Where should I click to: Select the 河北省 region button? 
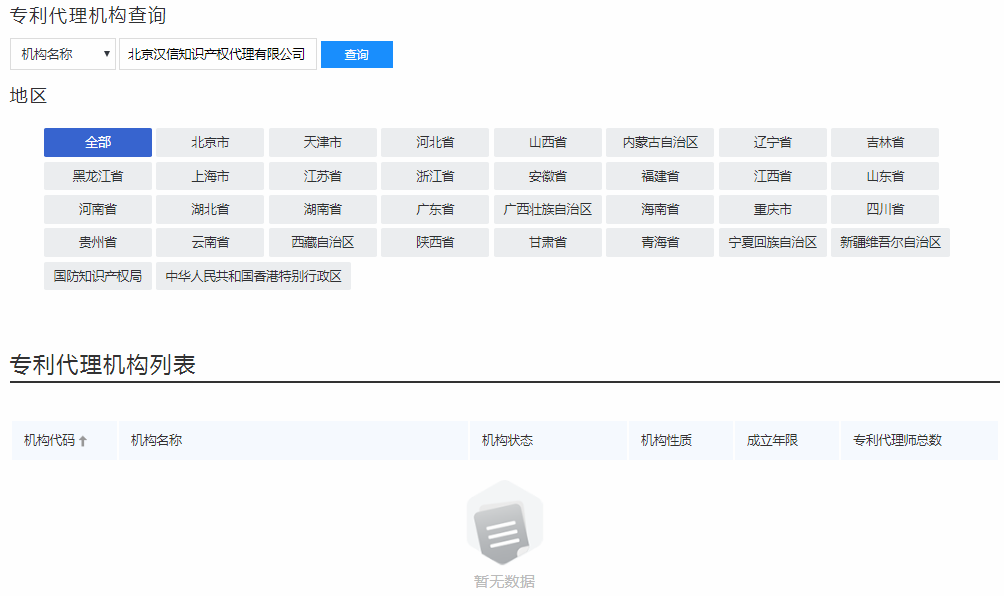[x=434, y=142]
